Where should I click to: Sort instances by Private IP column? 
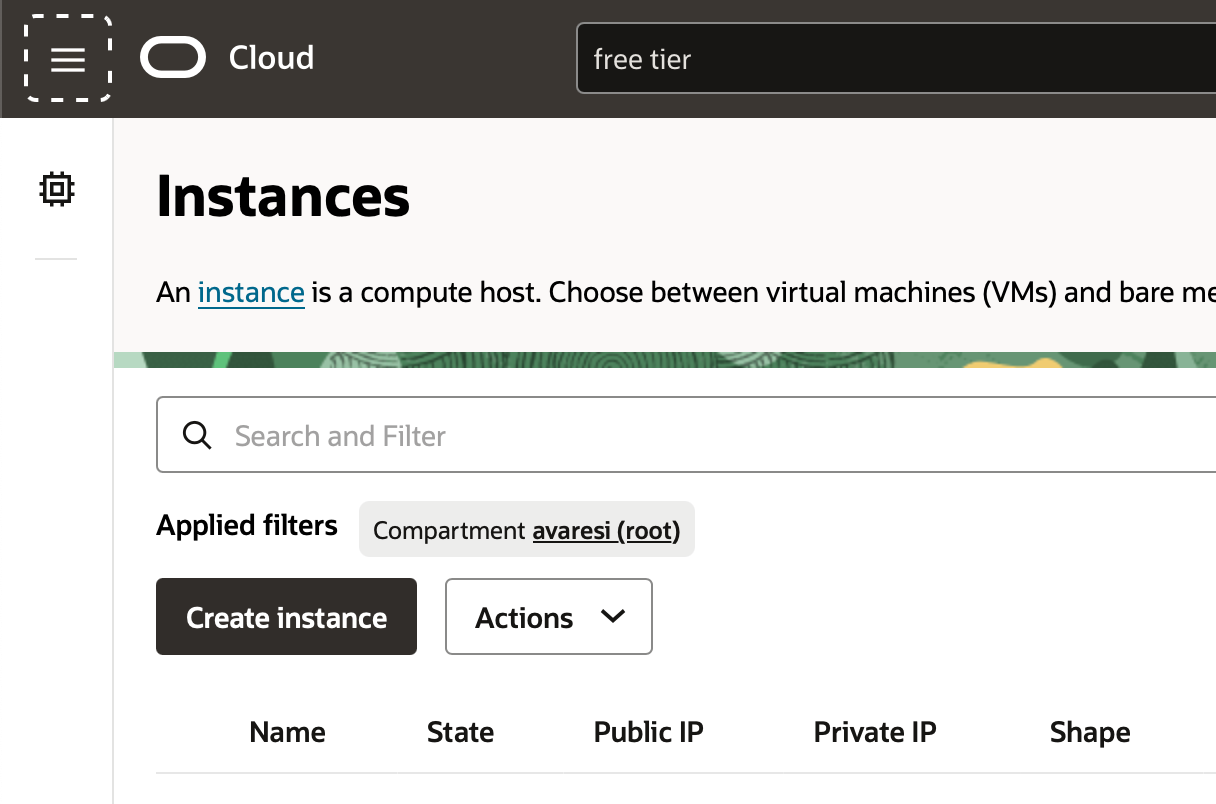click(874, 732)
